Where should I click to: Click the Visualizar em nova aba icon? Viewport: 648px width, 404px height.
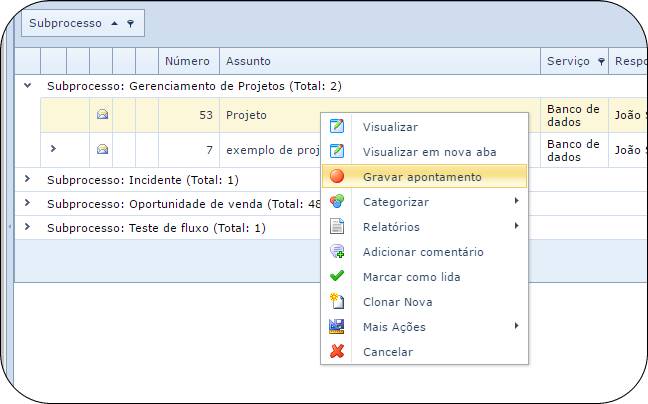(337, 151)
